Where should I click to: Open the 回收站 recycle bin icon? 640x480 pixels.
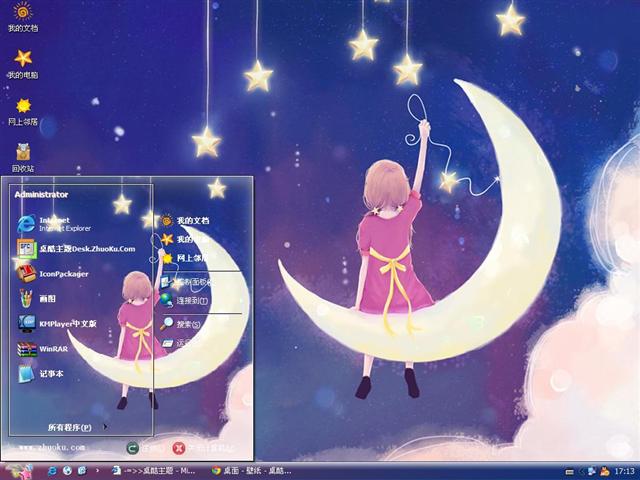coord(23,158)
